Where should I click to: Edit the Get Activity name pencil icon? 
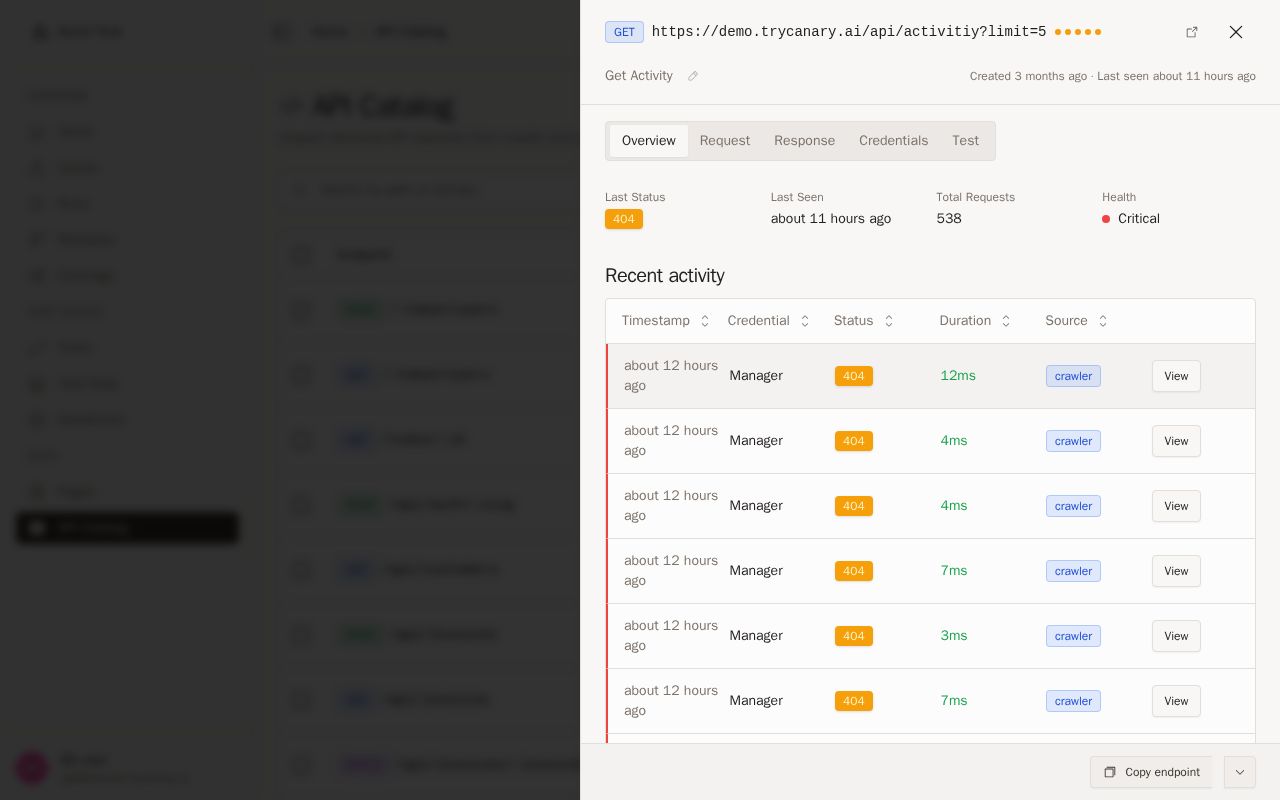click(693, 76)
